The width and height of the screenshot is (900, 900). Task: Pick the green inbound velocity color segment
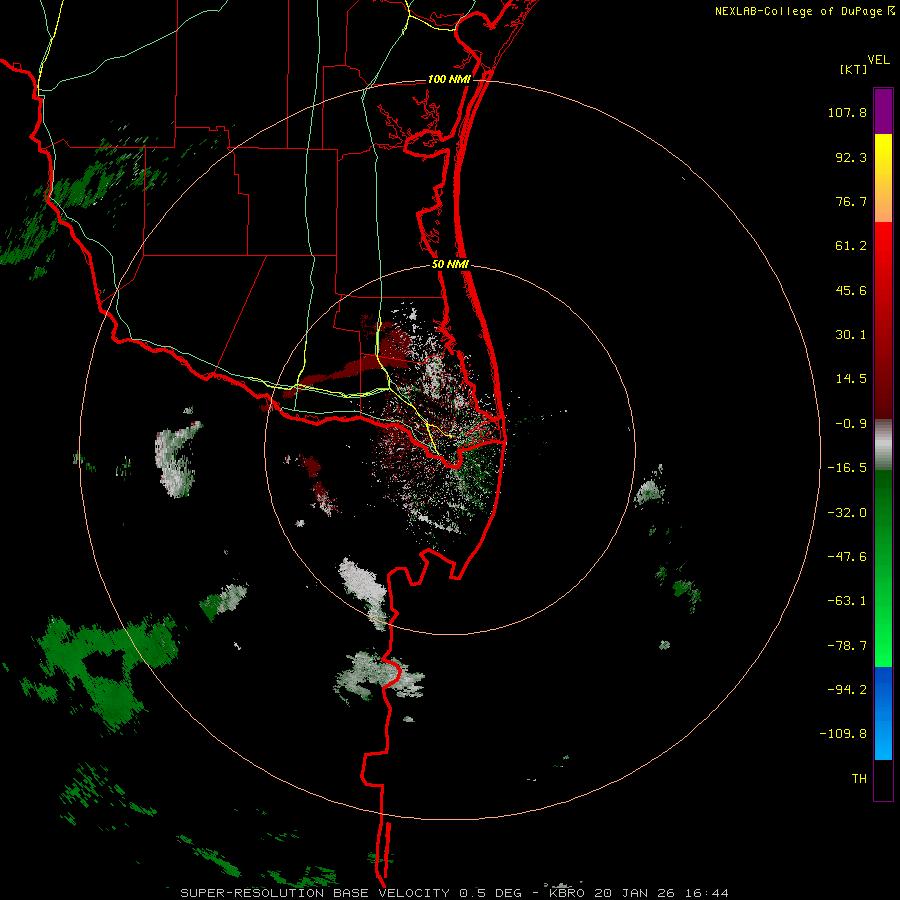coord(883,568)
